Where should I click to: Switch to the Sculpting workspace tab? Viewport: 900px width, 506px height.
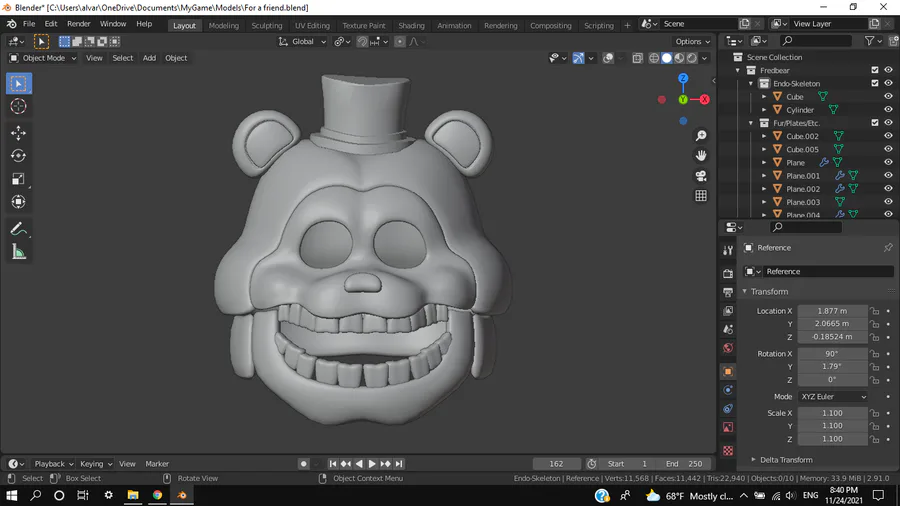point(267,25)
